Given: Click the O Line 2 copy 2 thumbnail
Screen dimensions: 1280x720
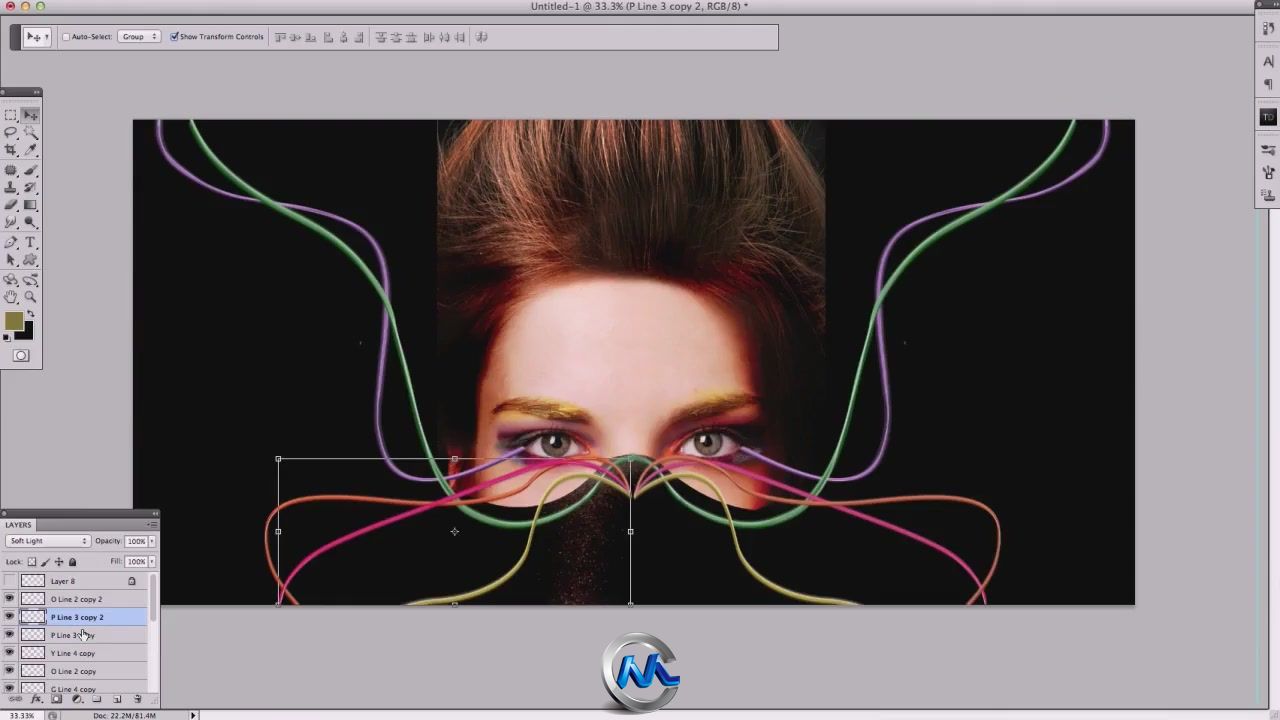Looking at the screenshot, I should coord(33,599).
